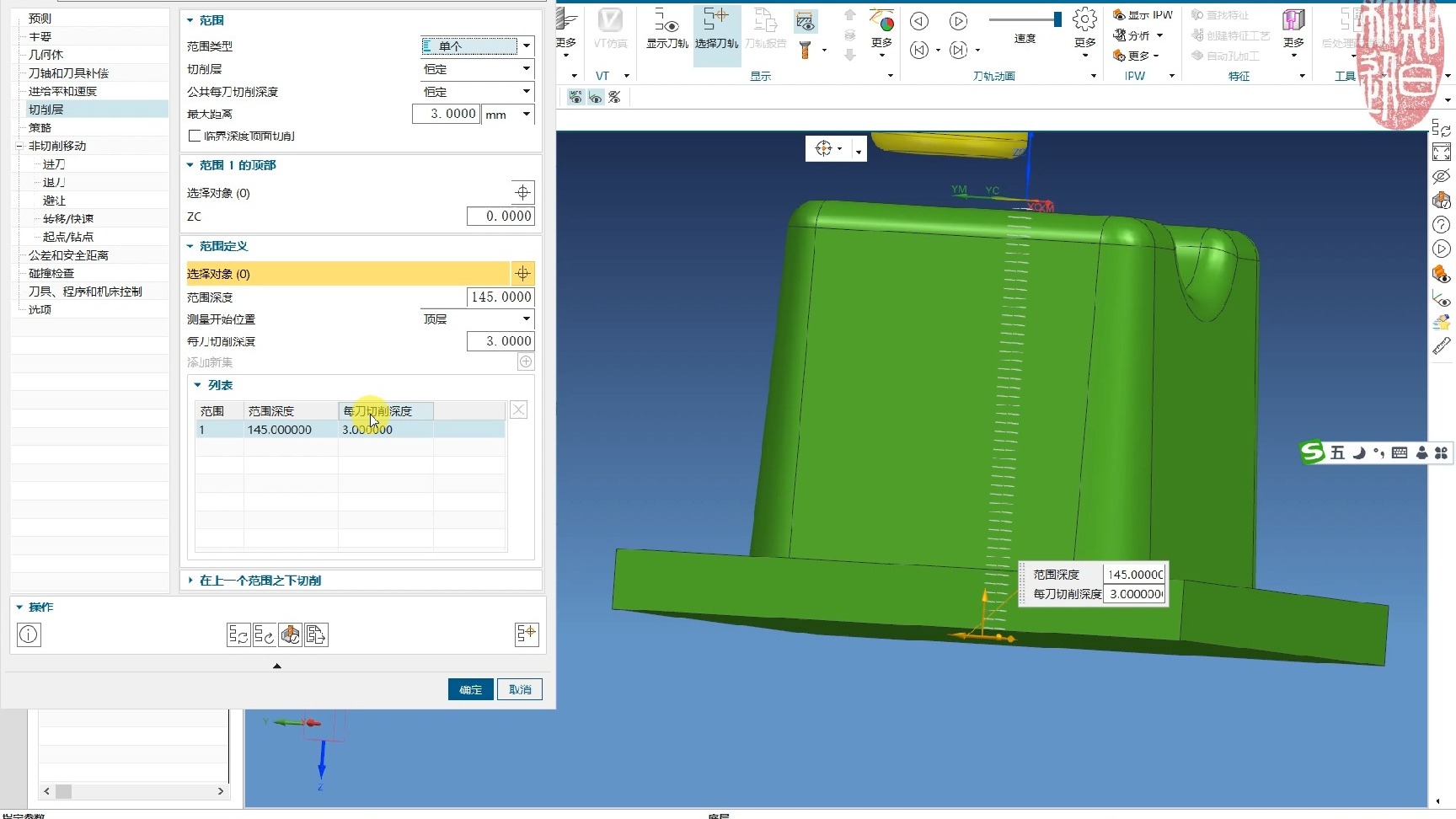1456x819 pixels.
Task: Open the 刀轨动画 settings gear icon
Action: point(1085,19)
